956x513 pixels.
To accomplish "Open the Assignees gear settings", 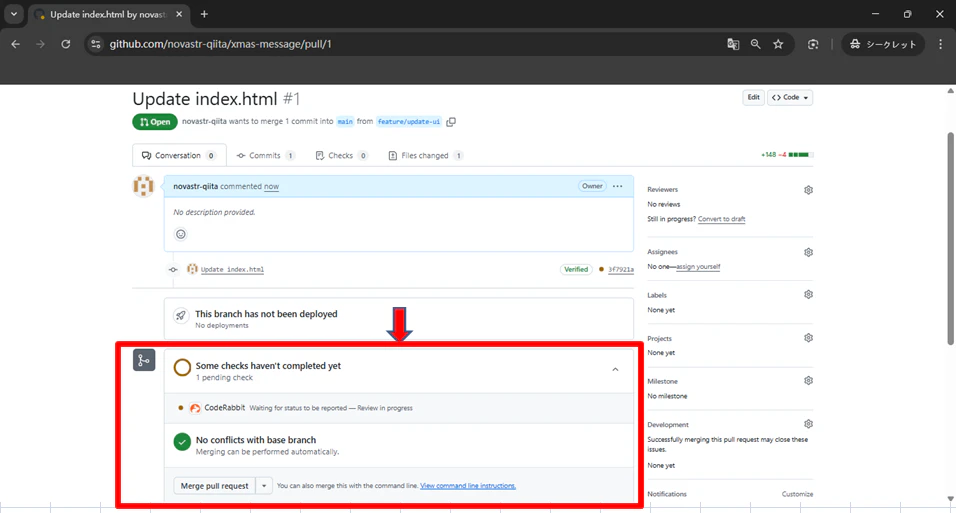I will point(808,252).
